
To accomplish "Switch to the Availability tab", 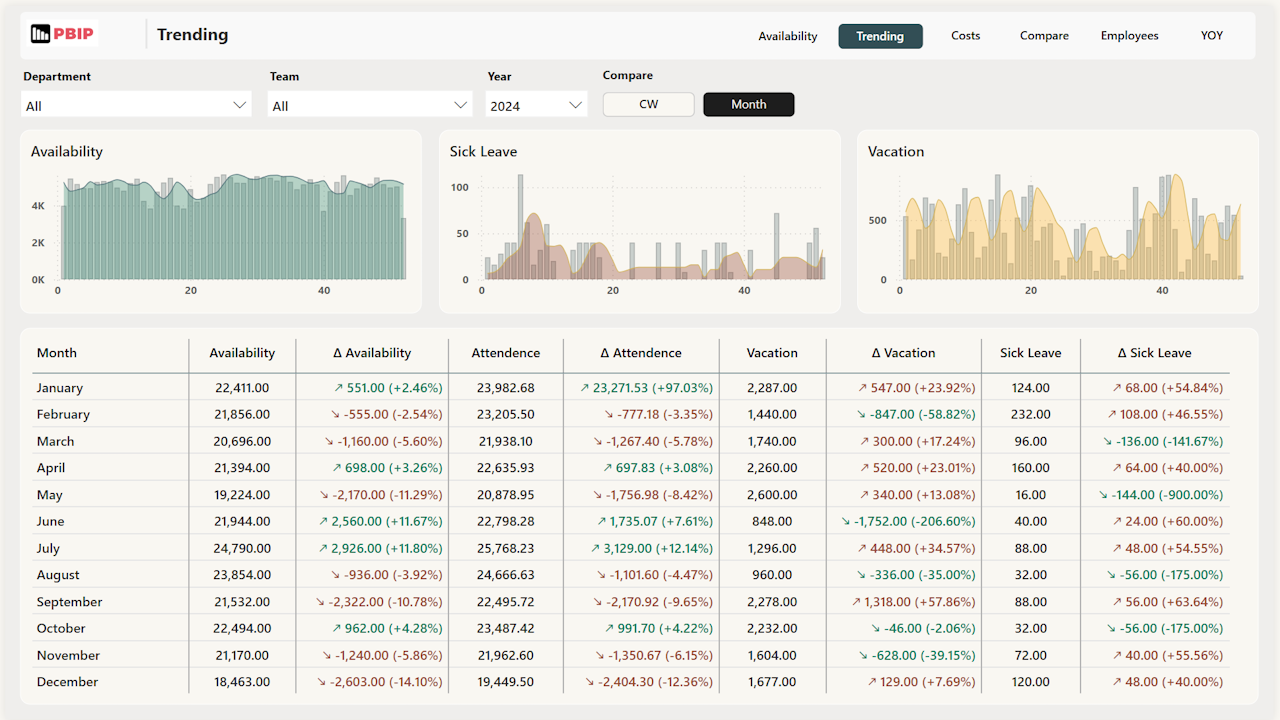I will click(787, 35).
